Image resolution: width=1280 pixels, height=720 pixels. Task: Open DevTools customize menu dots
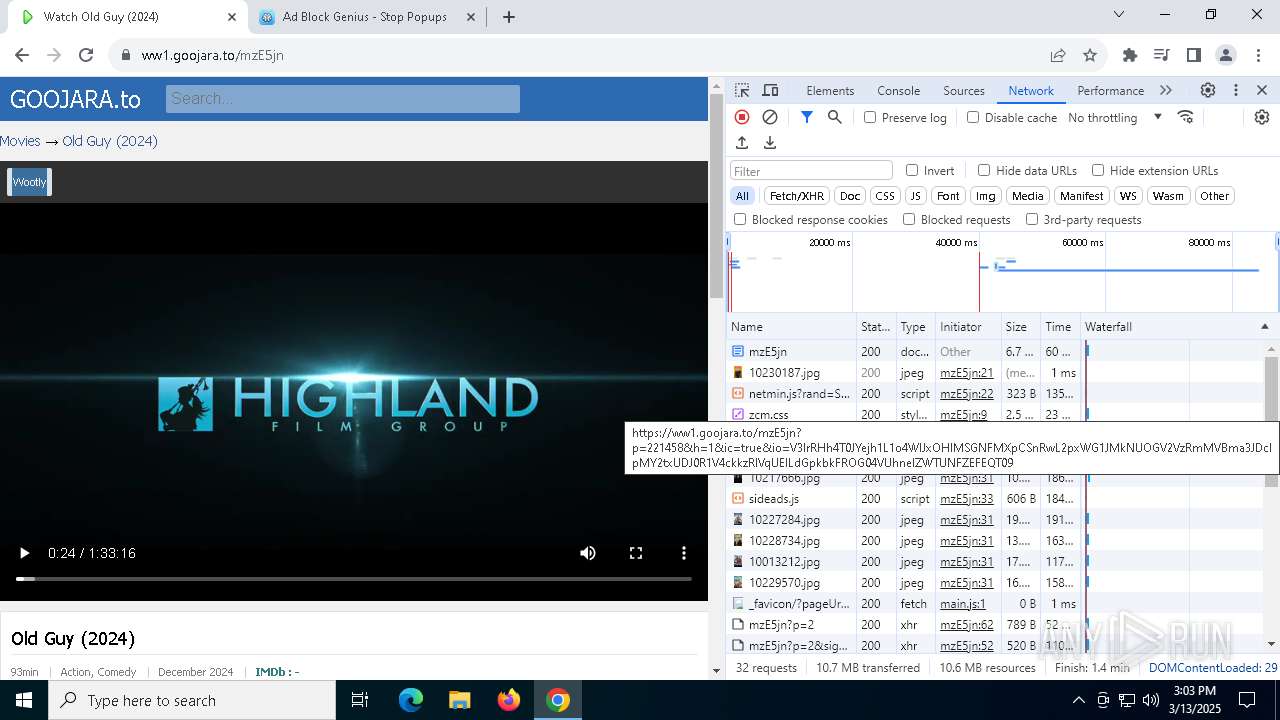point(1236,90)
